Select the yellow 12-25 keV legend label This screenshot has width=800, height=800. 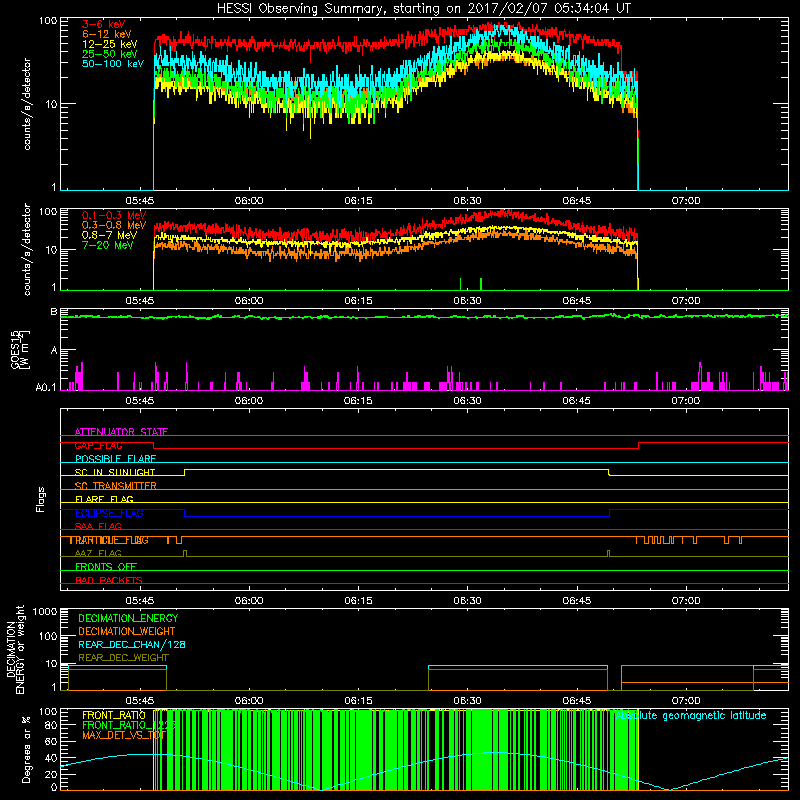109,44
